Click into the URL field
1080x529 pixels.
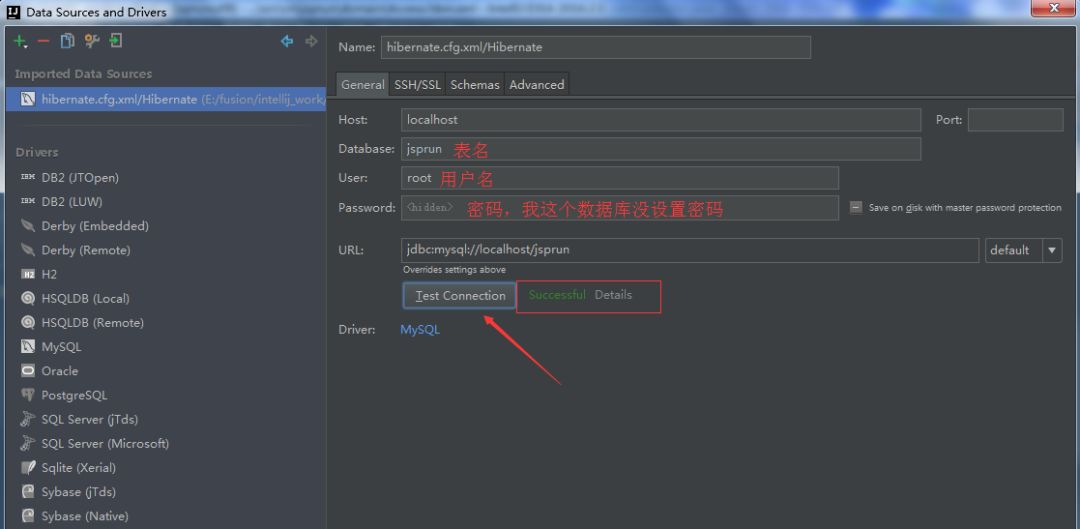tap(690, 250)
